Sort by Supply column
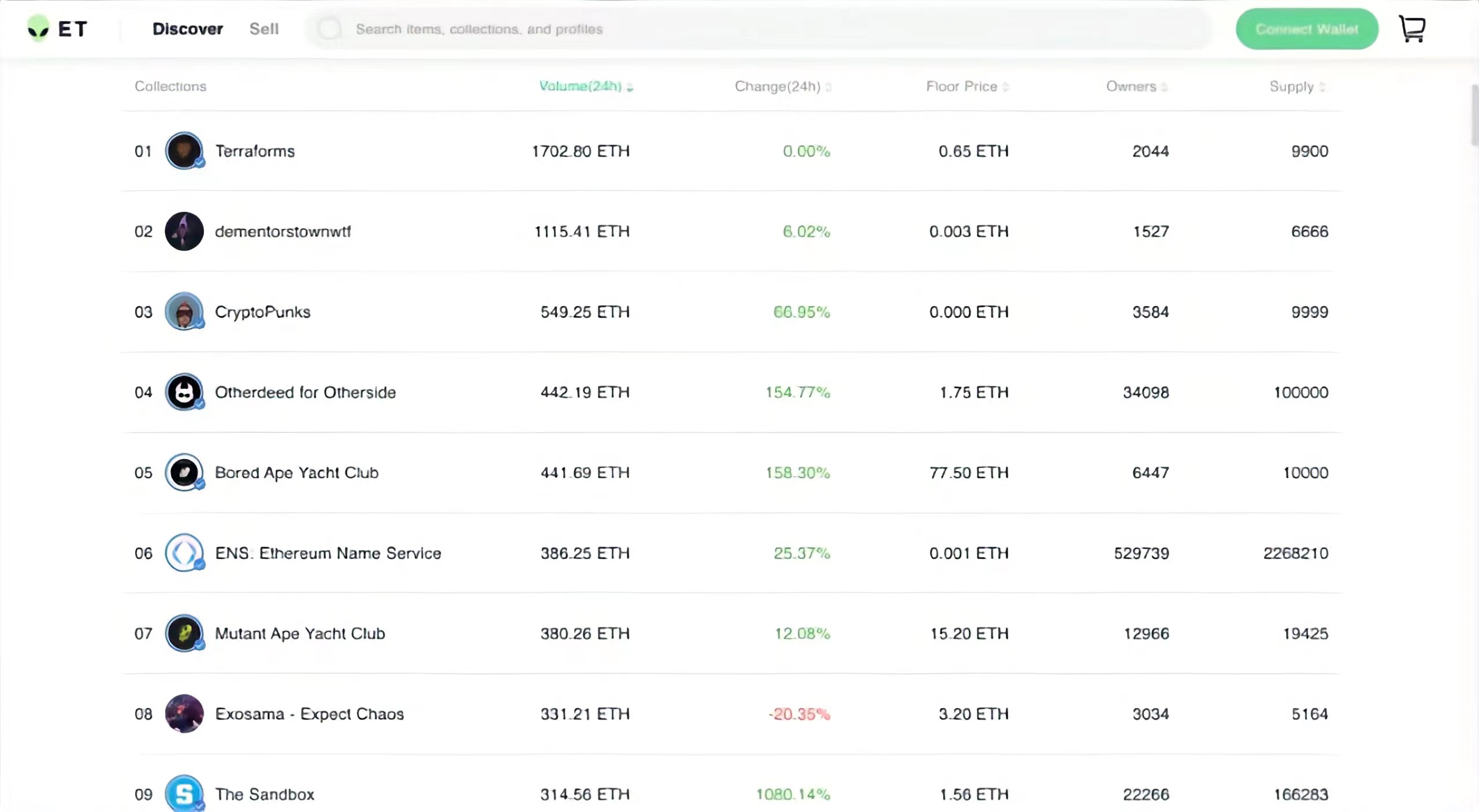The image size is (1479, 812). 1298,86
